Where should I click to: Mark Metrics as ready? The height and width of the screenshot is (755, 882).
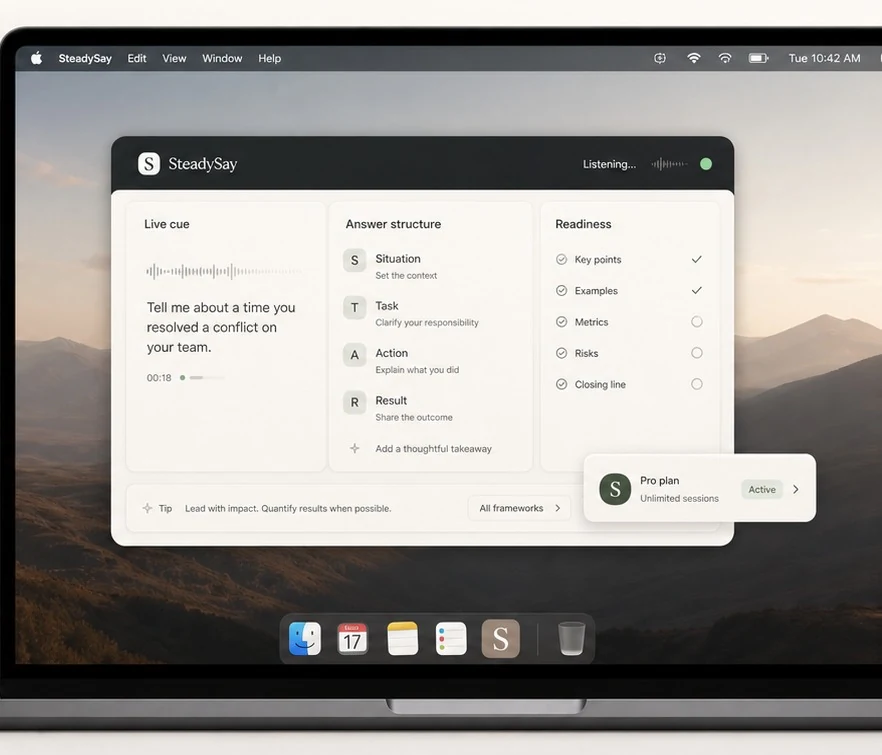696,322
